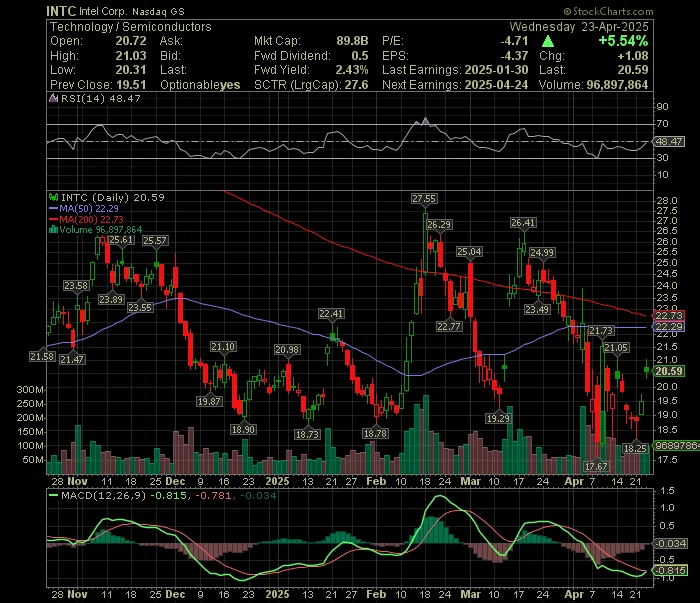This screenshot has height=603, width=700.
Task: Click the 18.25 price label
Action: (x=635, y=448)
